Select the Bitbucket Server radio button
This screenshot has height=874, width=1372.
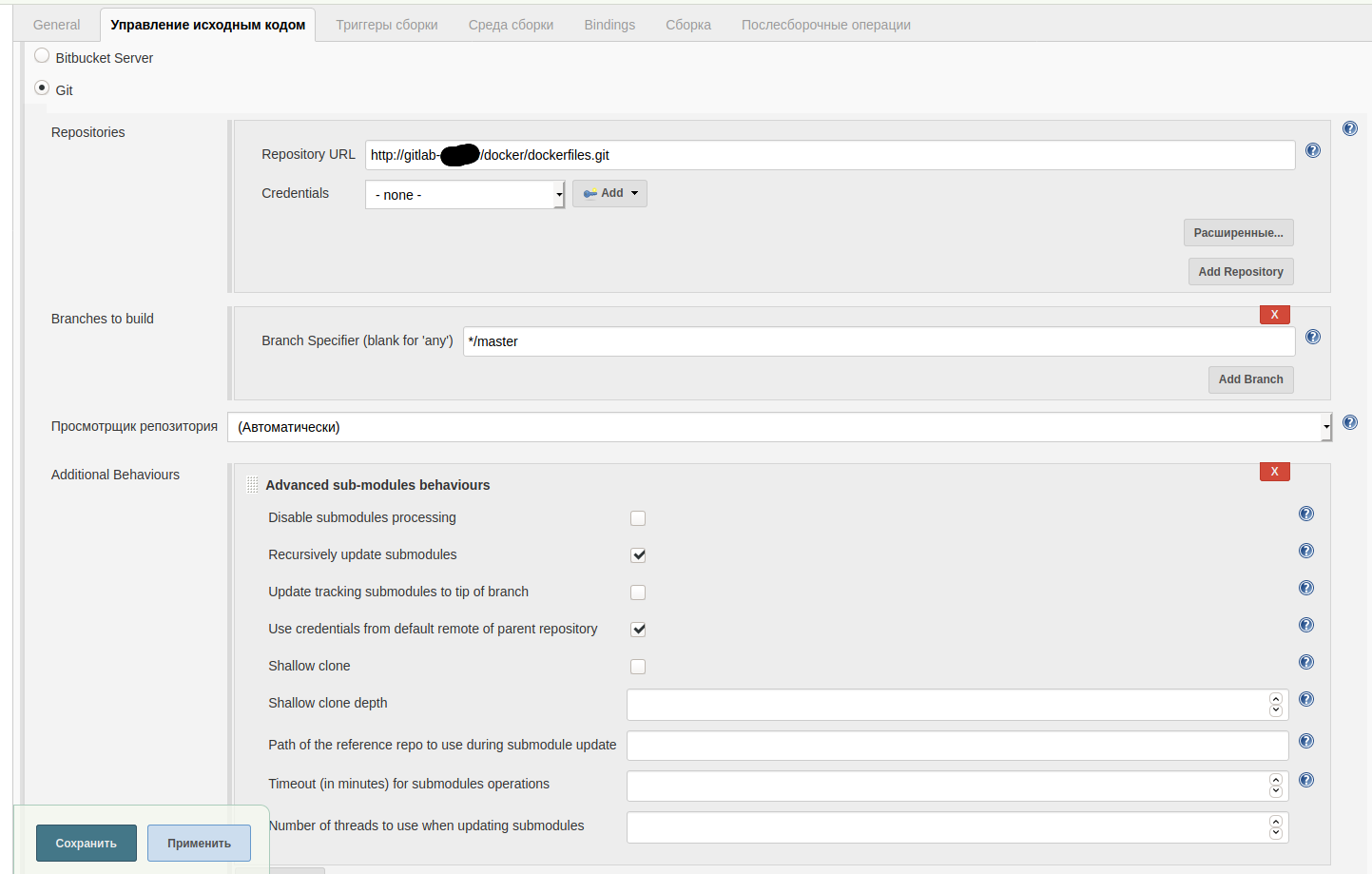(42, 56)
